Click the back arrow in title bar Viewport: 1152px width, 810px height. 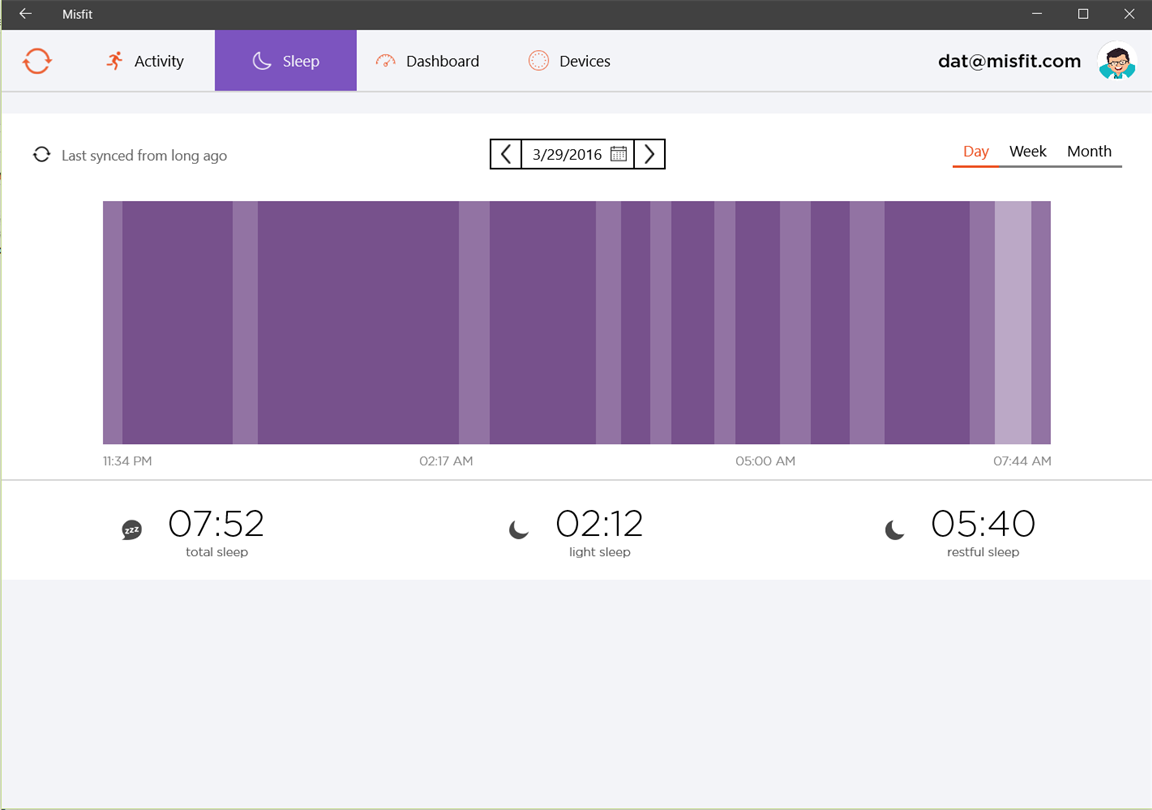click(x=25, y=14)
